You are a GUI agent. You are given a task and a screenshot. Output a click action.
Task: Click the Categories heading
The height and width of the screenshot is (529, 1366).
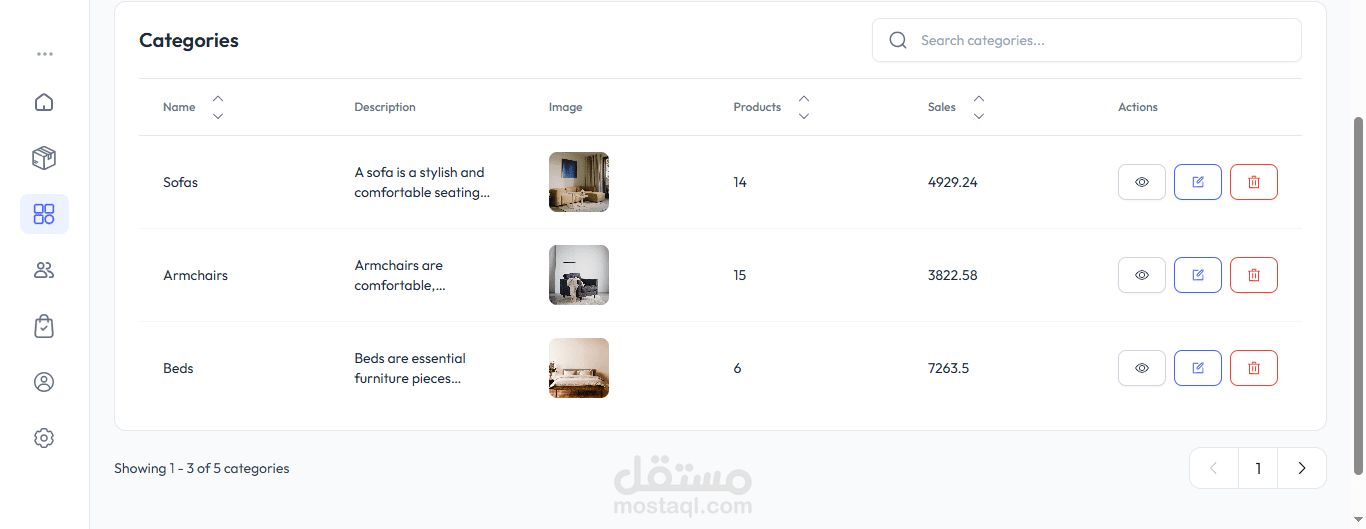[189, 40]
